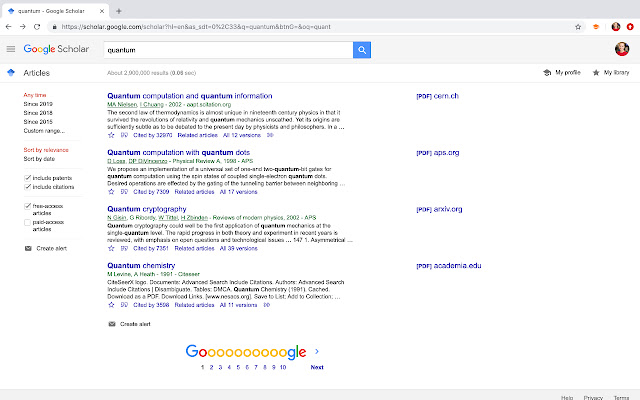The image size is (640, 400).
Task: Open cite dialog for Quantum chemistry
Action: tap(124, 305)
